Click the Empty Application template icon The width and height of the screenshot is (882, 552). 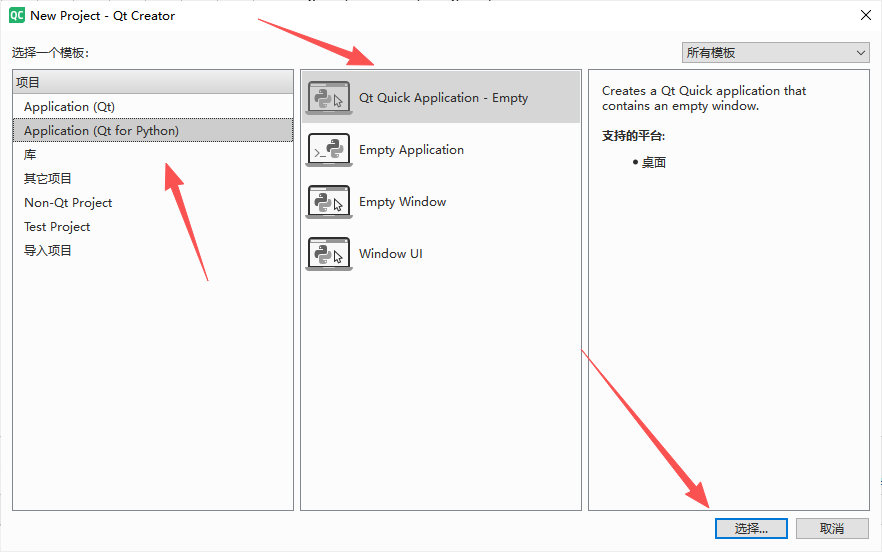pos(329,150)
